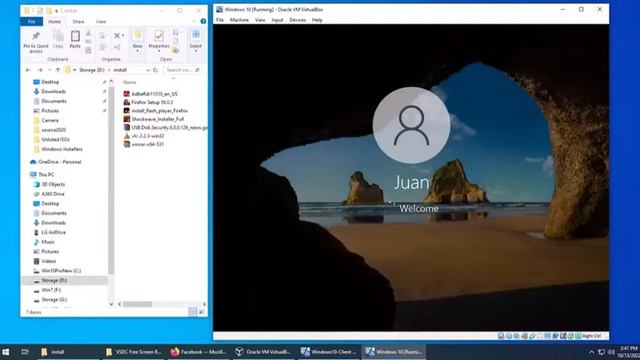Click the Windows 10 [Running] taskbar button
Image resolution: width=640 pixels, height=360 pixels.
click(394, 352)
